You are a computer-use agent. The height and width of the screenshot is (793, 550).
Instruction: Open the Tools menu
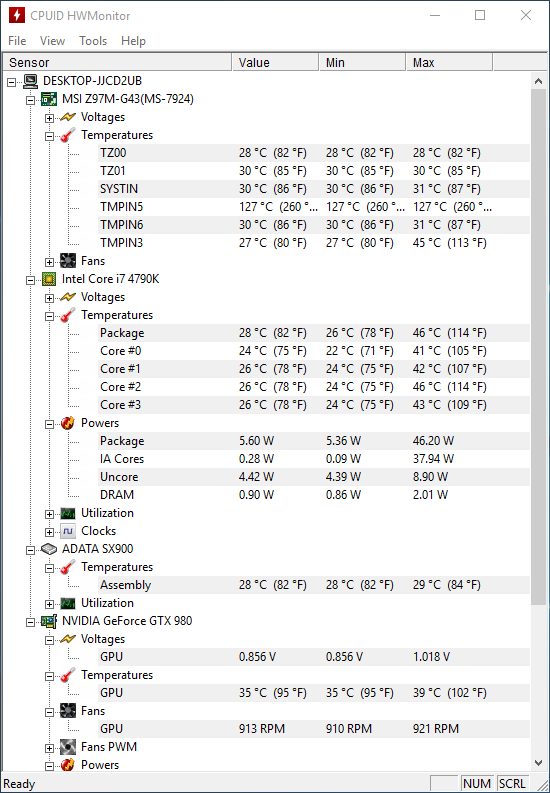[x=93, y=40]
